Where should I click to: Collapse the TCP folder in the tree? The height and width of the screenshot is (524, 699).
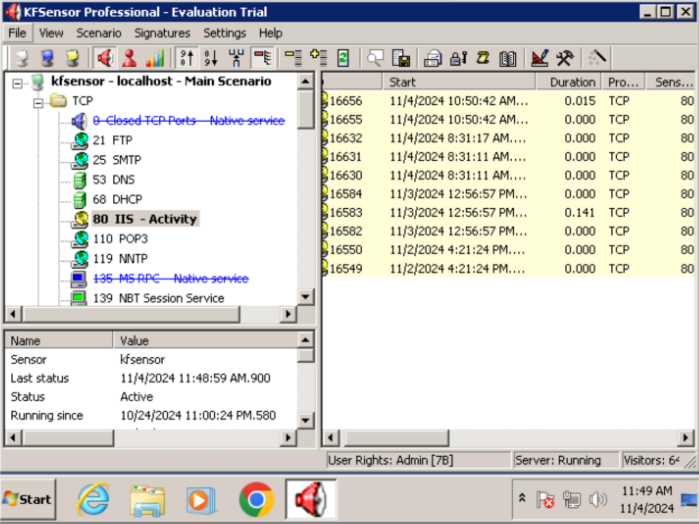(37, 101)
